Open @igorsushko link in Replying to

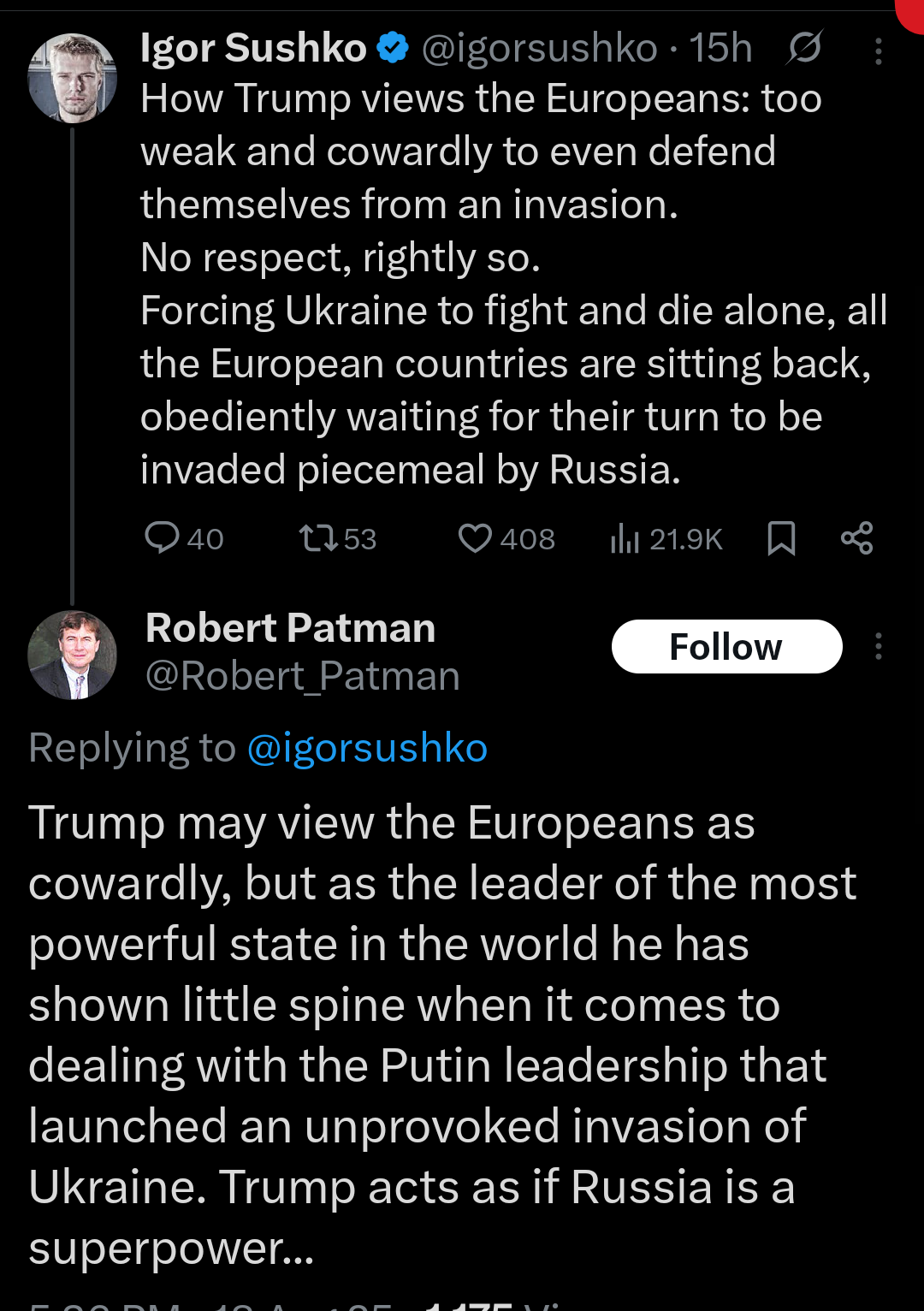point(367,748)
